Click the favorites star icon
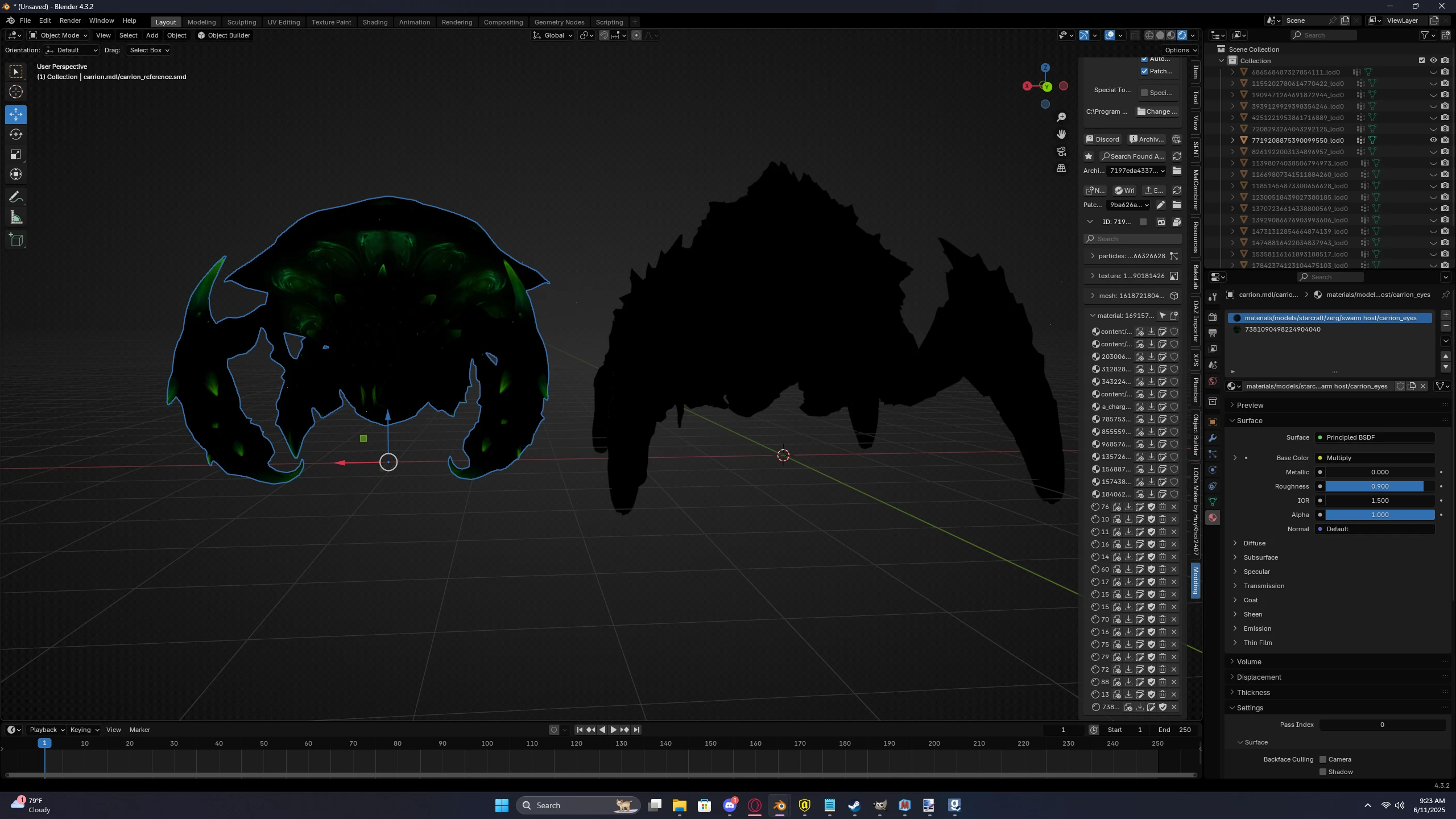Image resolution: width=1456 pixels, height=819 pixels. 1089,156
